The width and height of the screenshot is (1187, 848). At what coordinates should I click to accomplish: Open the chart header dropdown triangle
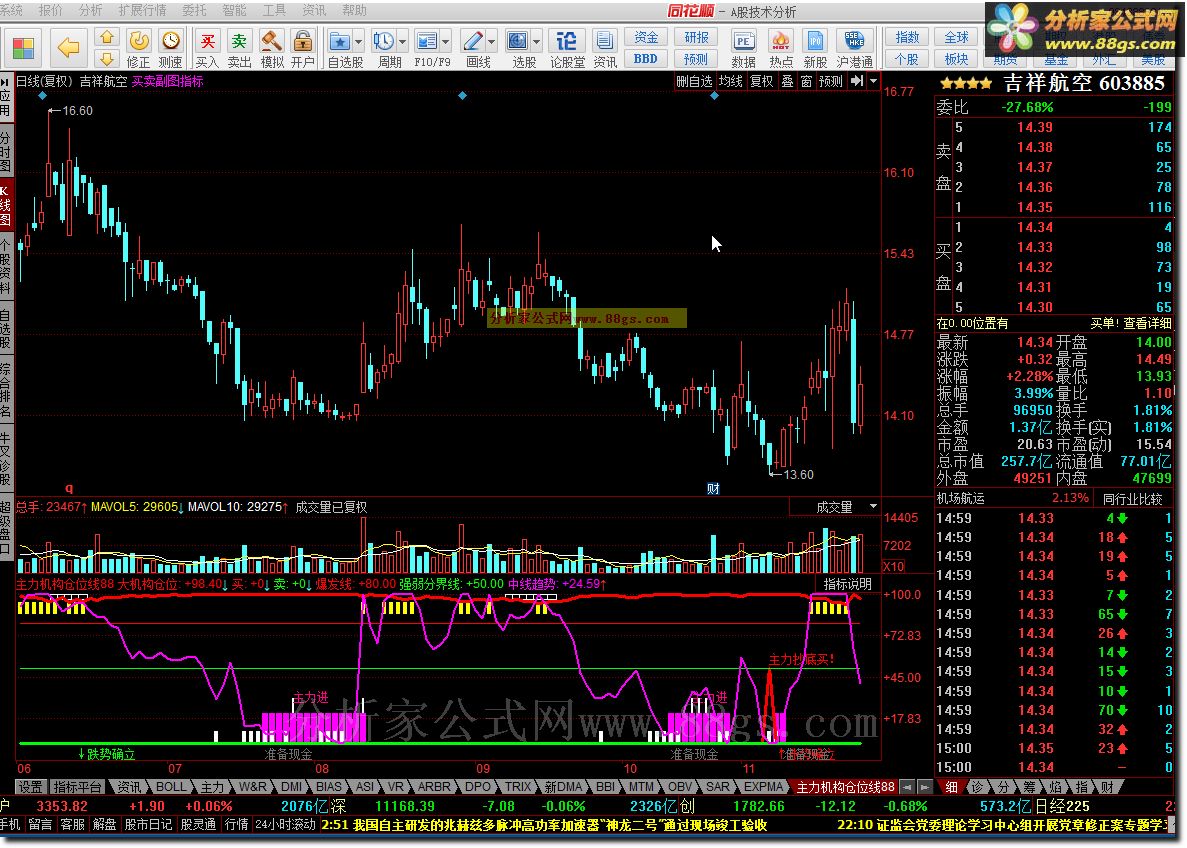(x=874, y=81)
